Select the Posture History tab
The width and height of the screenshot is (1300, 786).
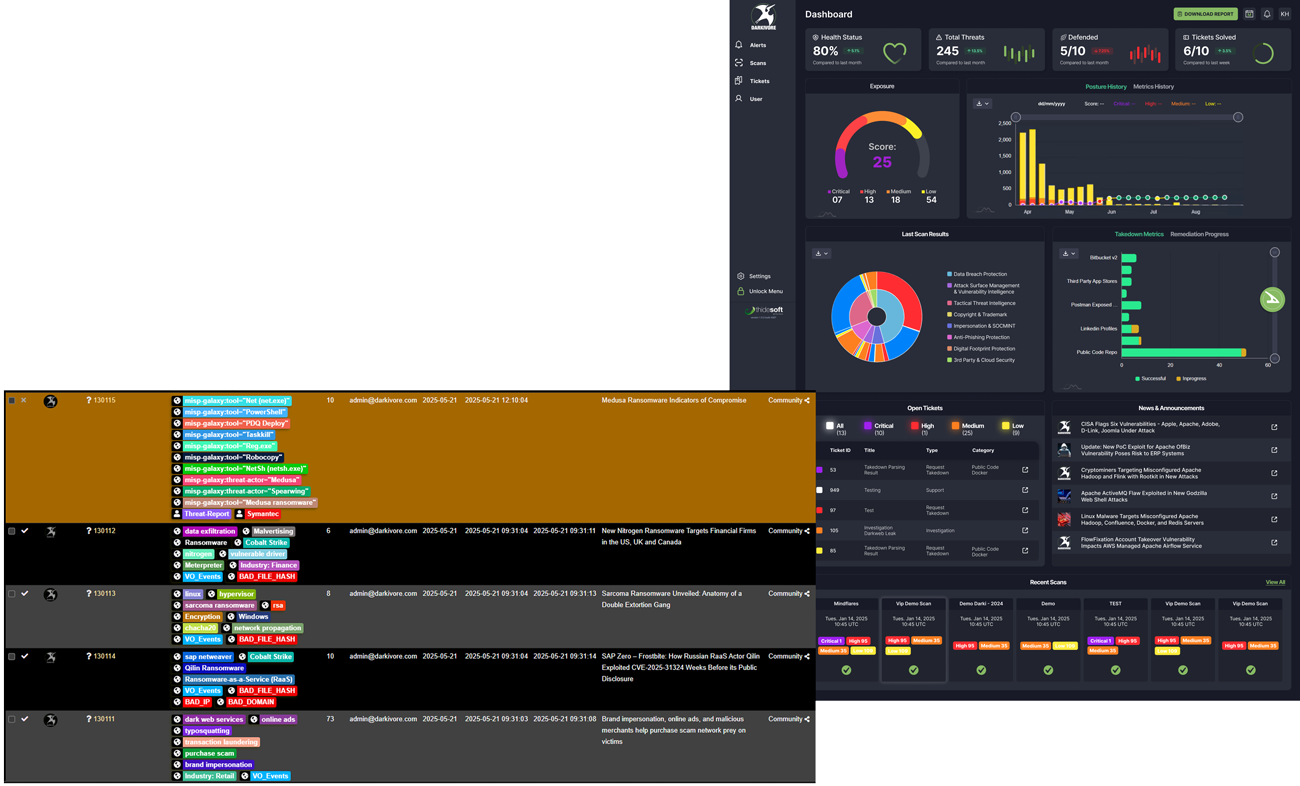pyautogui.click(x=1106, y=87)
